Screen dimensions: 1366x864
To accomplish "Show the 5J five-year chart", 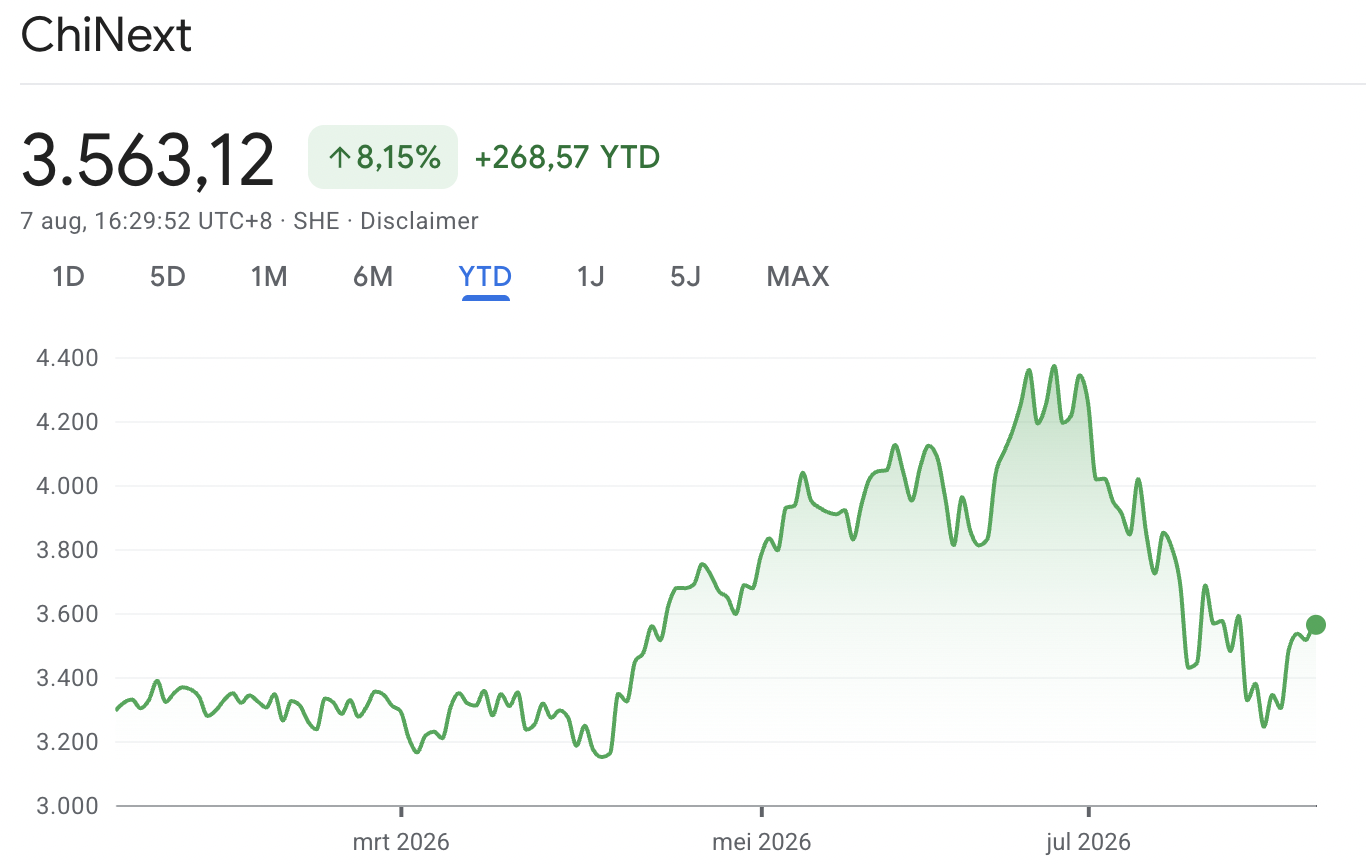I will (685, 276).
